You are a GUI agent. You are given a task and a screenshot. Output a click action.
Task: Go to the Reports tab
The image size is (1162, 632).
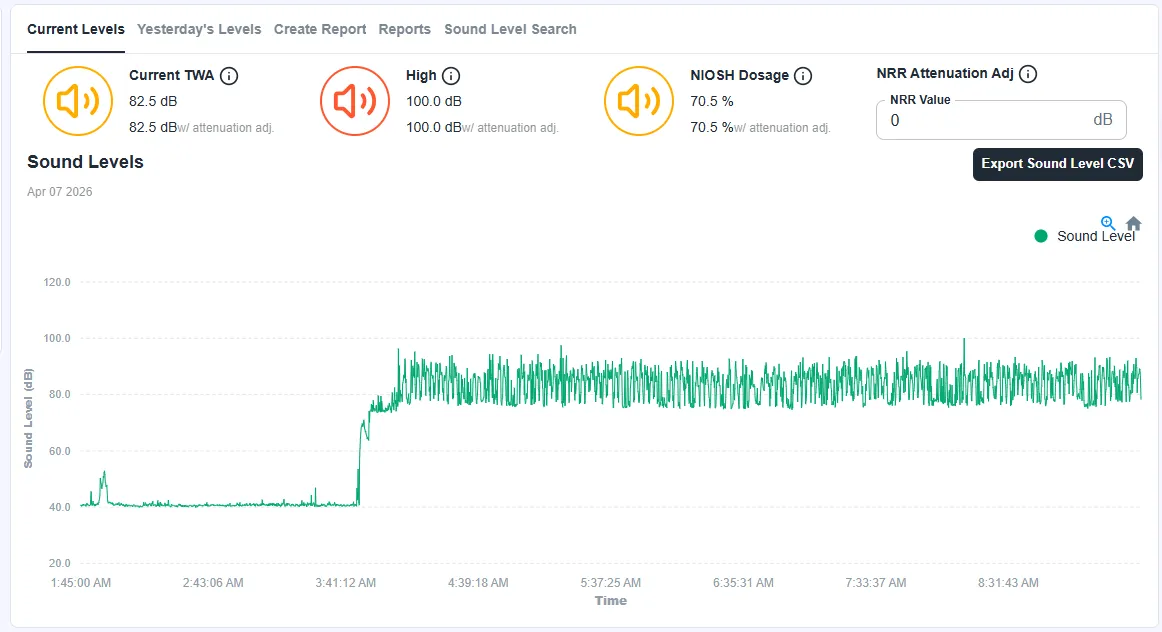[404, 29]
